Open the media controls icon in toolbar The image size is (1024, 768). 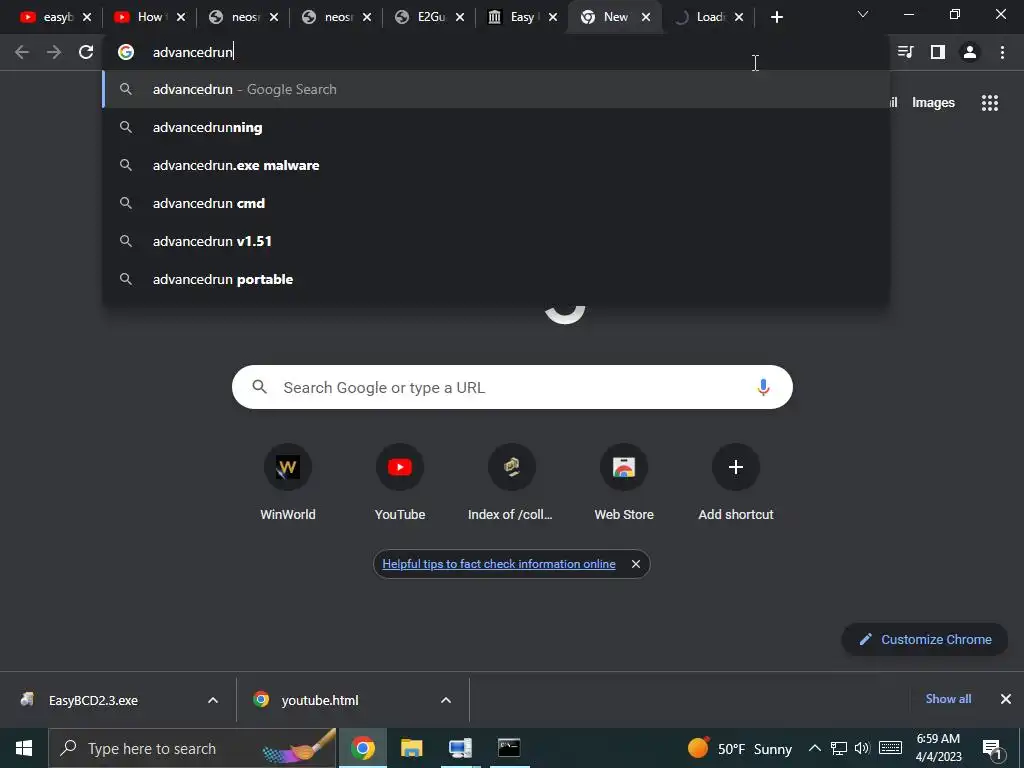pyautogui.click(x=905, y=52)
